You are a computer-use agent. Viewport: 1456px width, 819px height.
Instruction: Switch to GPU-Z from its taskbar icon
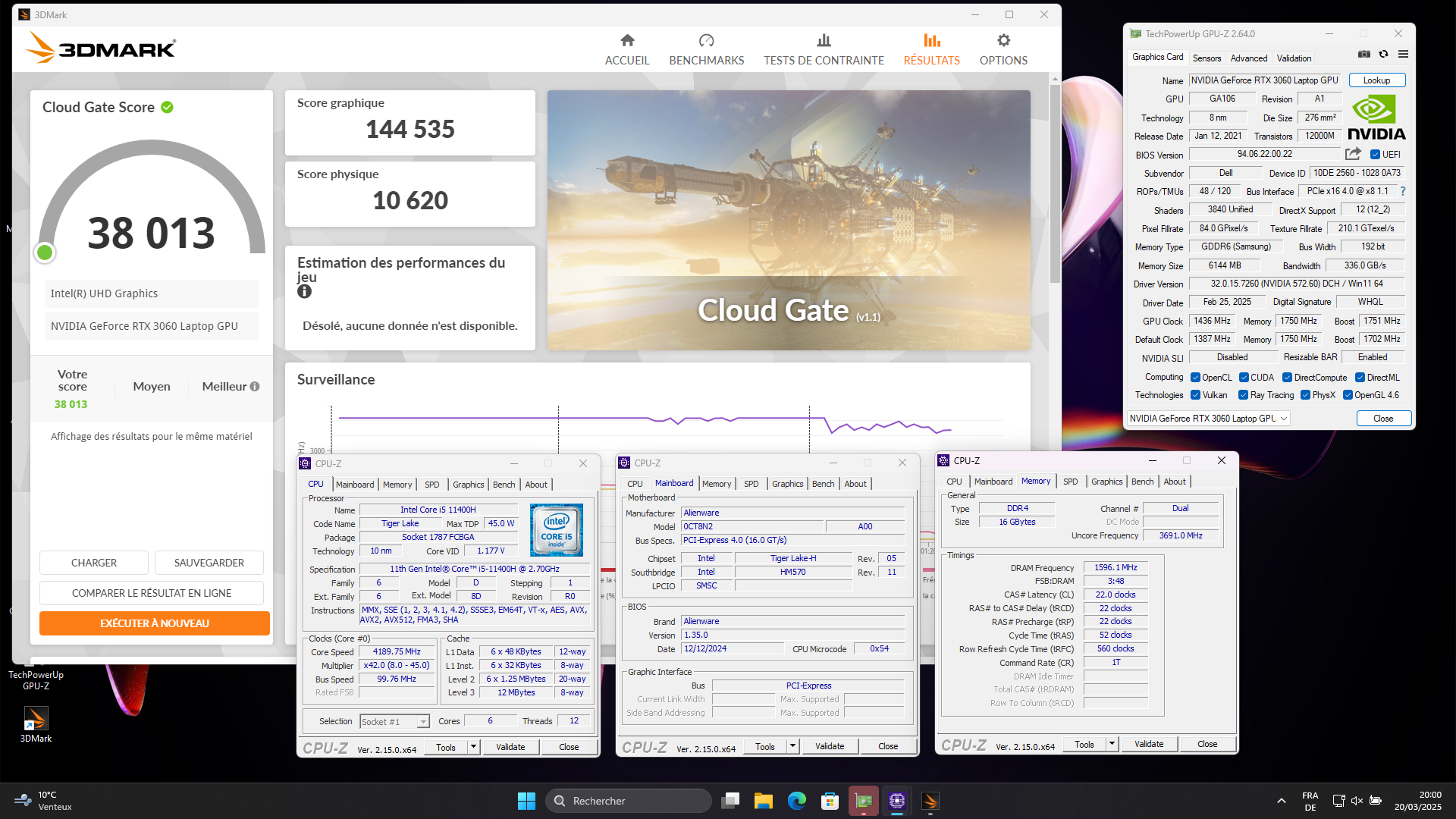click(x=864, y=801)
